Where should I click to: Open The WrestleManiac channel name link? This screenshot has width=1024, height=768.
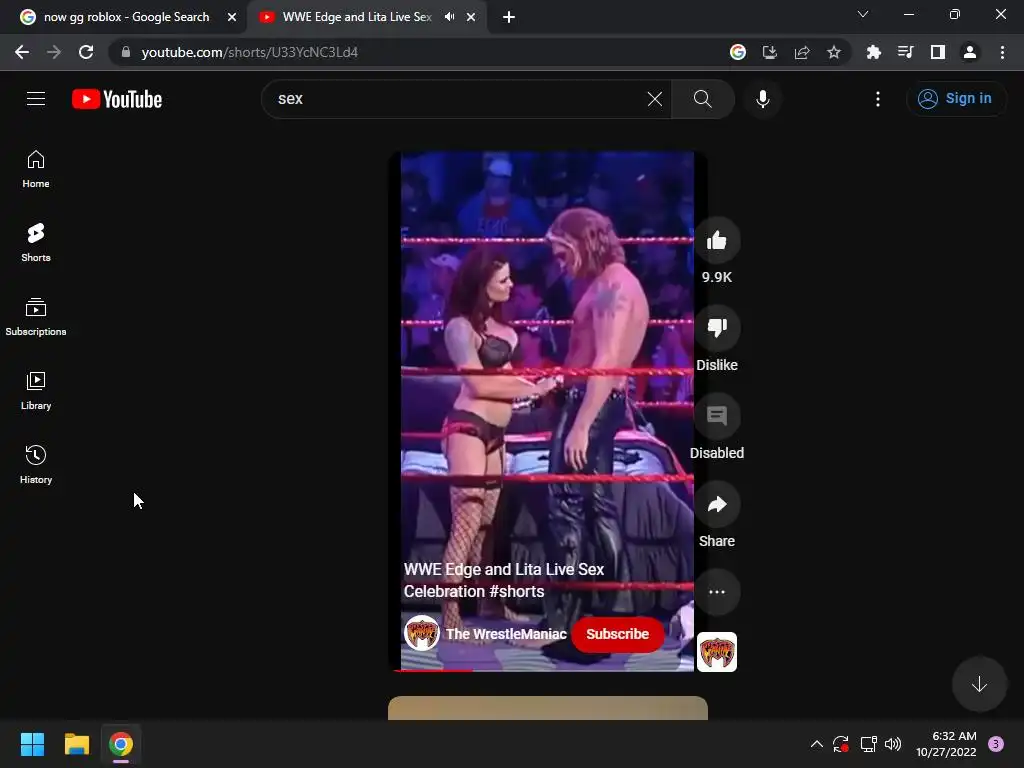(506, 634)
